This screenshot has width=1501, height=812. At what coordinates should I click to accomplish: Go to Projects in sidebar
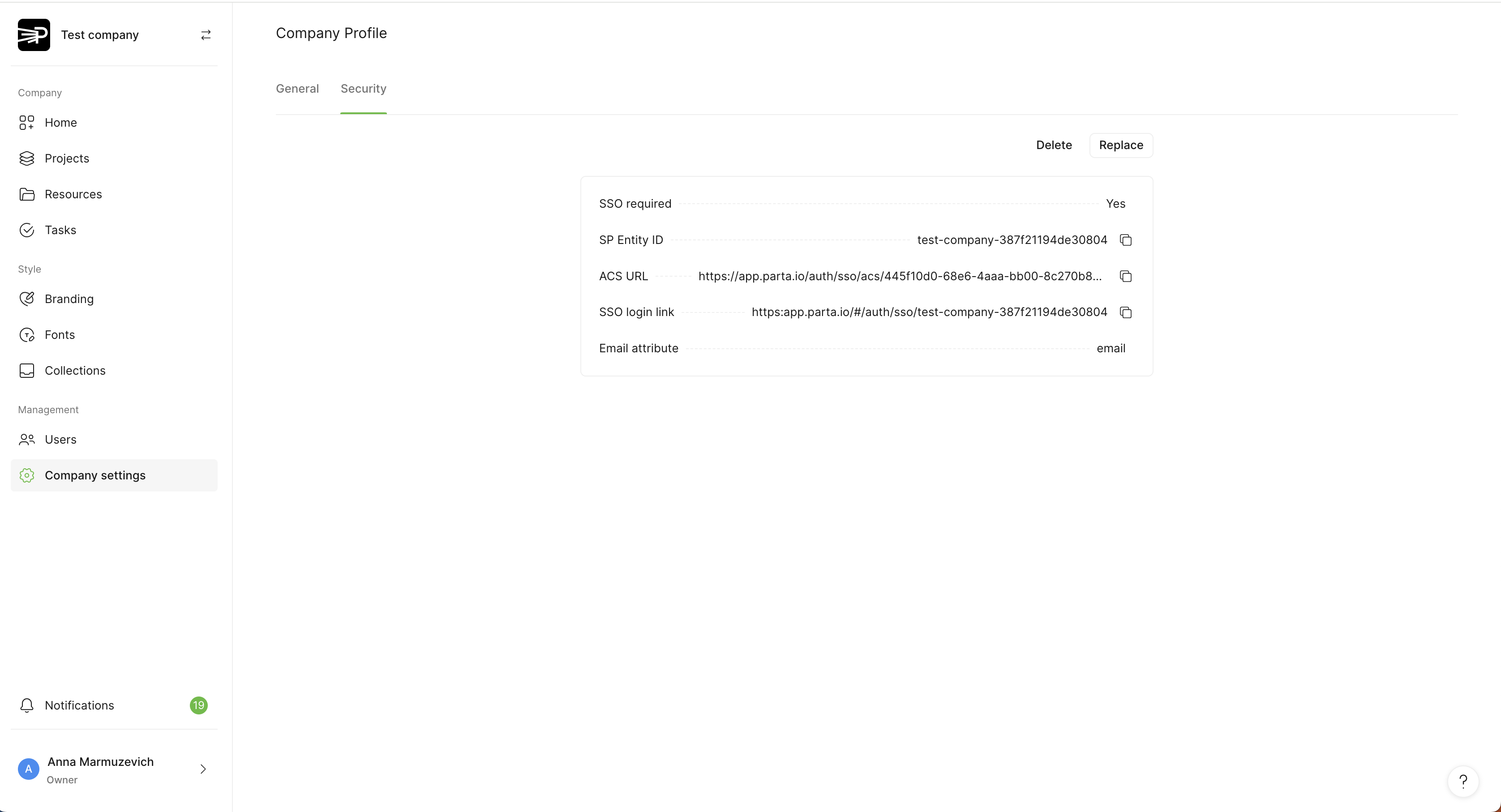point(66,158)
